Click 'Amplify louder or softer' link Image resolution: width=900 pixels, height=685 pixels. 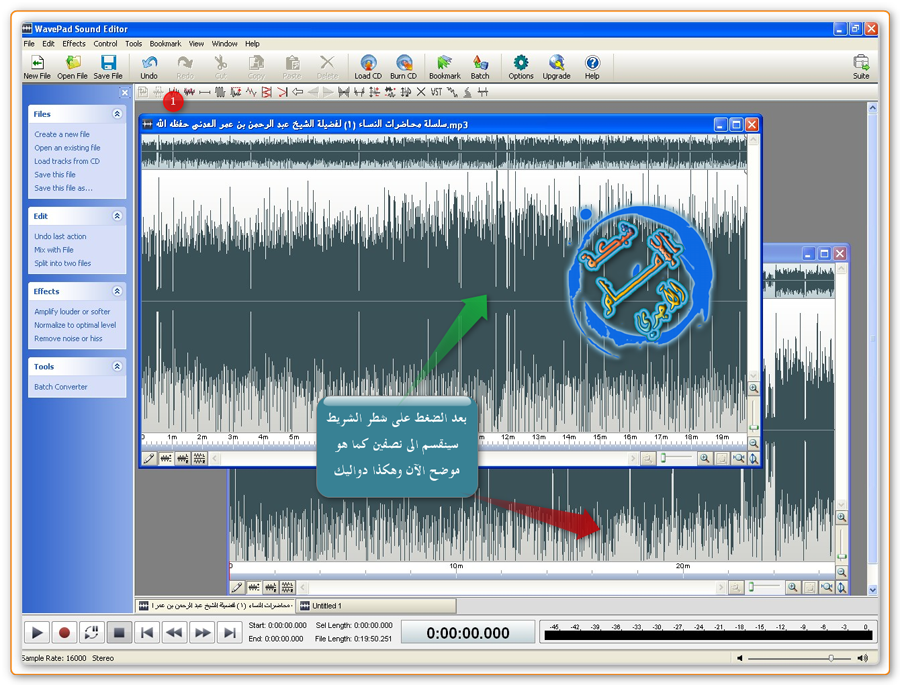click(x=72, y=311)
